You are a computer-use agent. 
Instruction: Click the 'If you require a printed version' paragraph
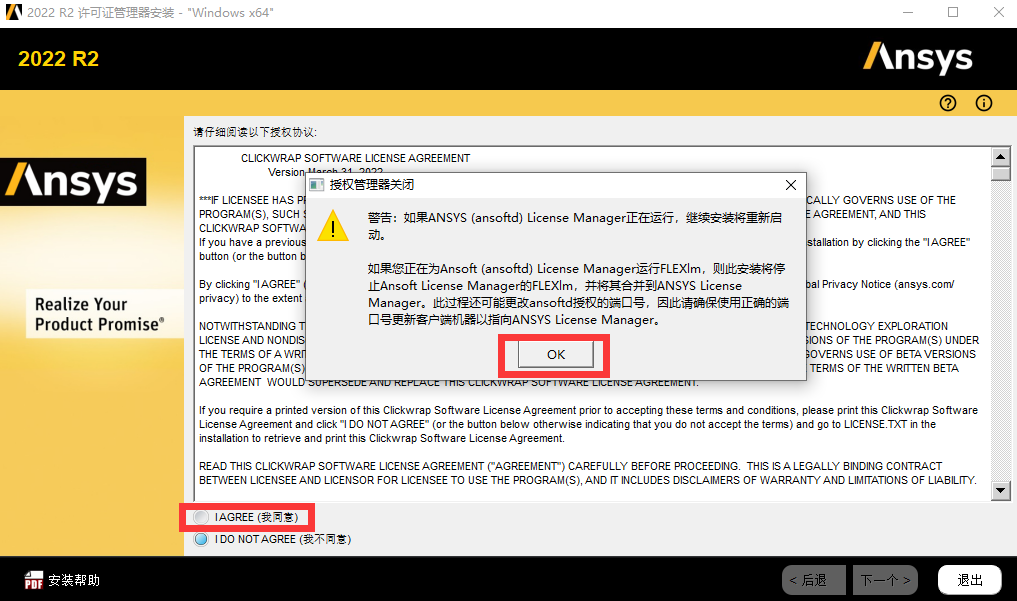pyautogui.click(x=588, y=424)
